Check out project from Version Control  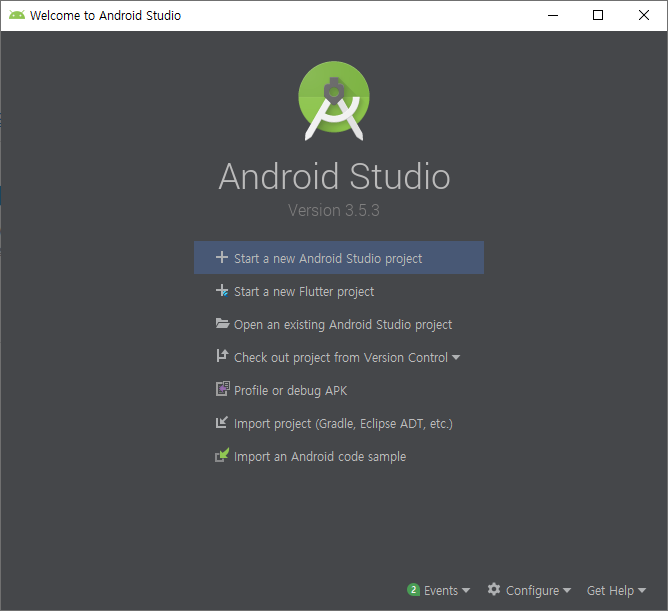(340, 357)
